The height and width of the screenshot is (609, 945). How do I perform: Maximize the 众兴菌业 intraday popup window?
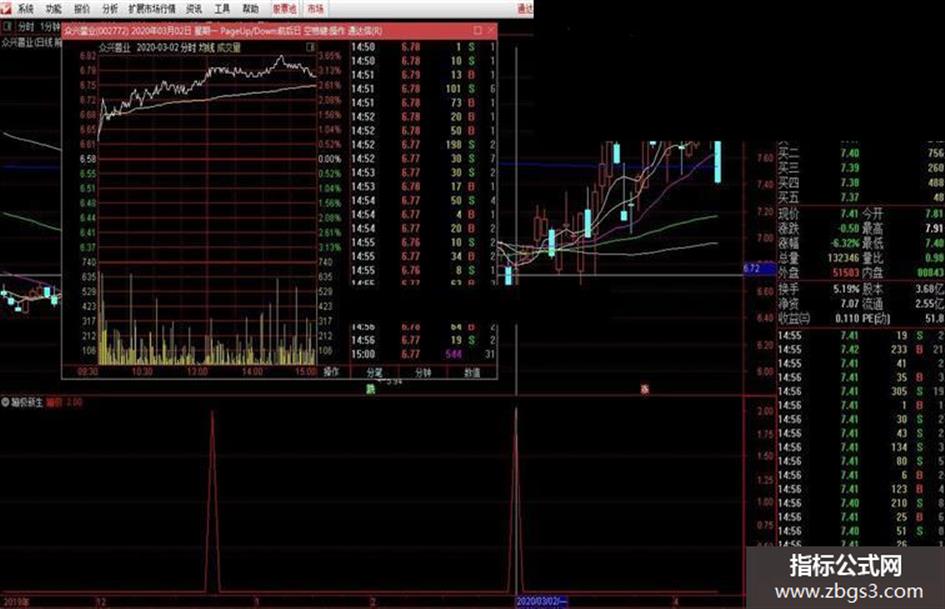click(x=477, y=30)
